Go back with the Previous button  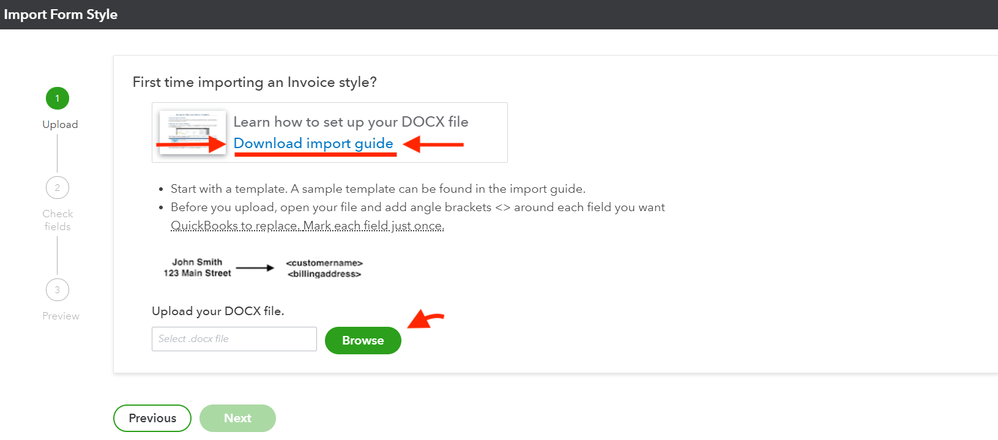click(x=152, y=418)
